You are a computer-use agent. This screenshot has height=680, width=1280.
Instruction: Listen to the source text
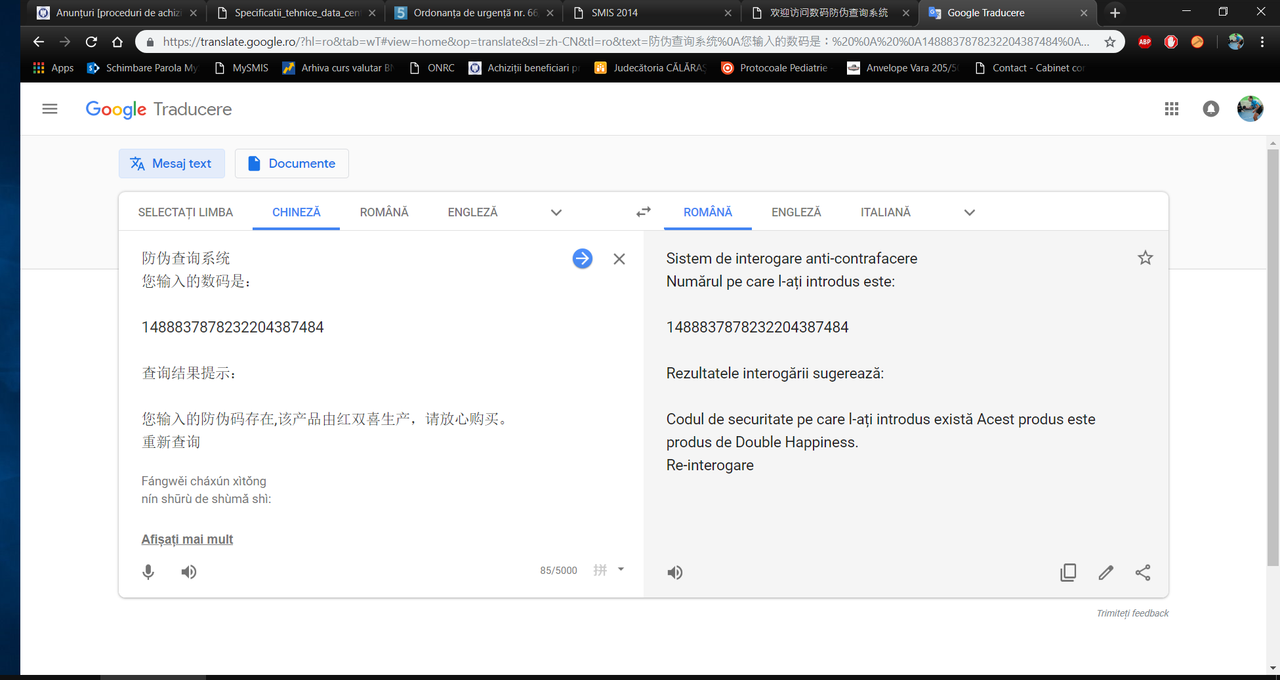tap(189, 572)
